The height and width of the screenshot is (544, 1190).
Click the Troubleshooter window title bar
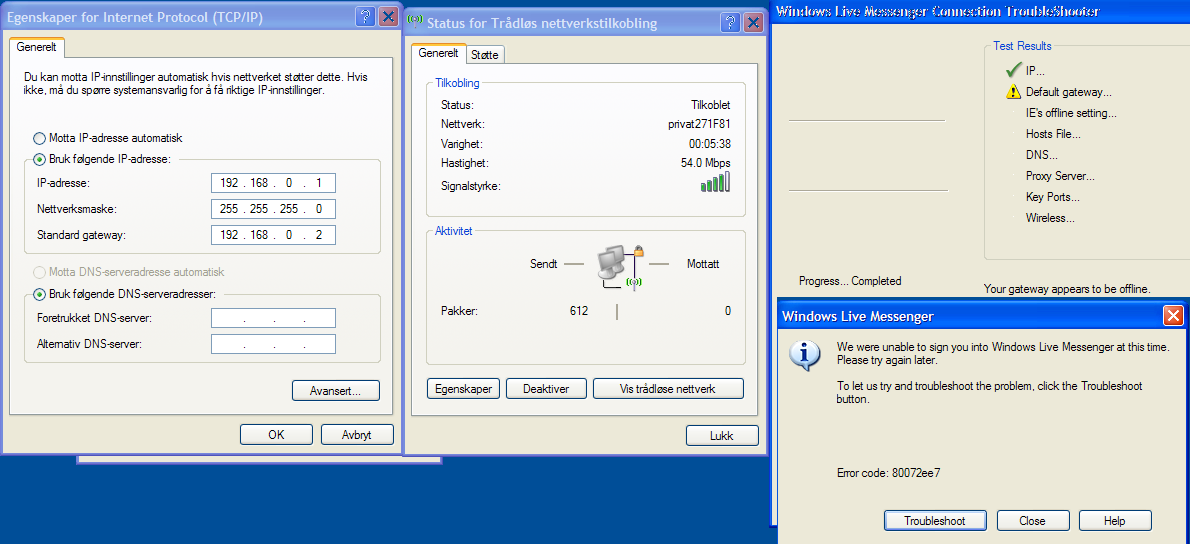981,11
